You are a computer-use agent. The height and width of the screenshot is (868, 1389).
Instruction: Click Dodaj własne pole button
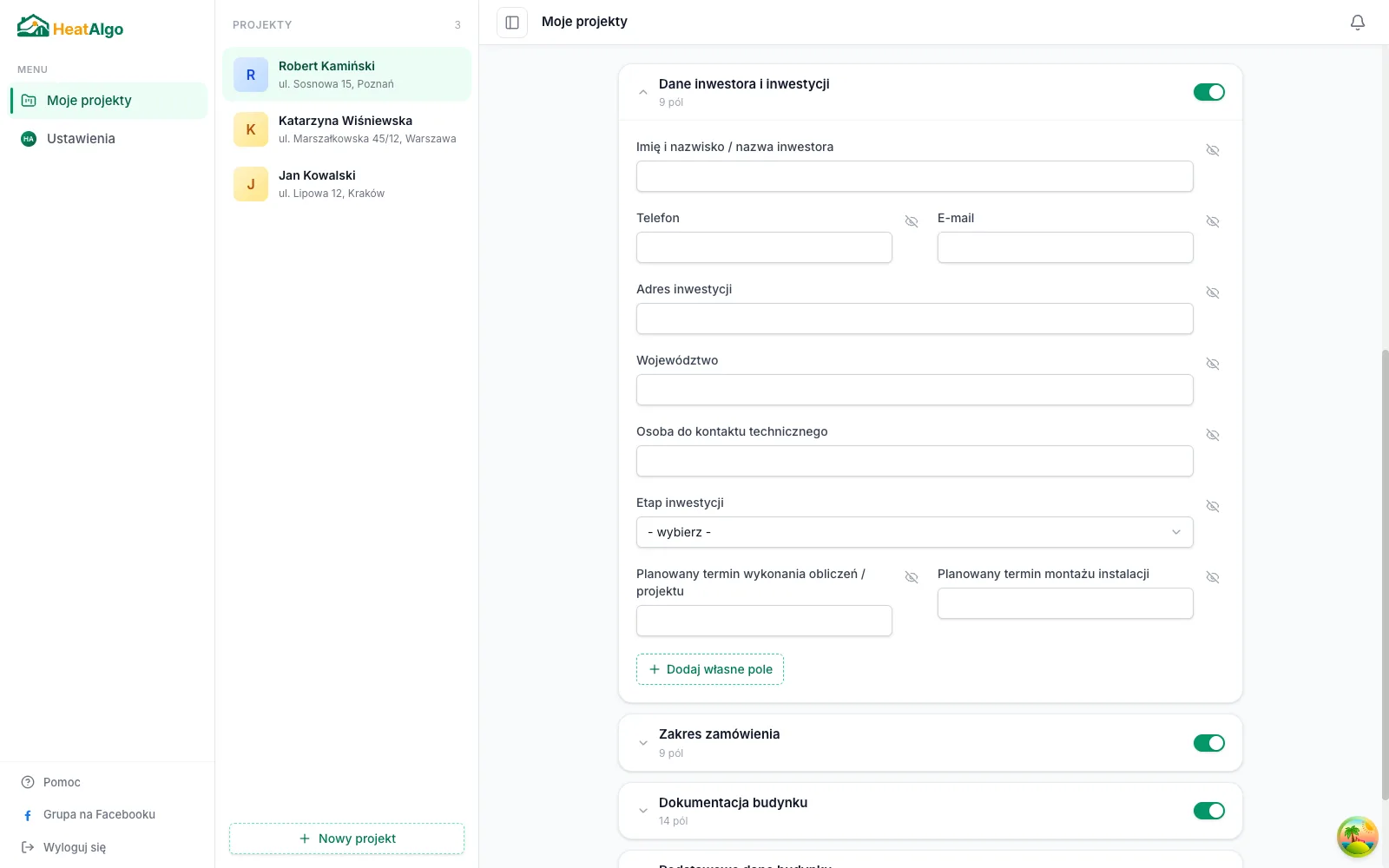pos(710,669)
